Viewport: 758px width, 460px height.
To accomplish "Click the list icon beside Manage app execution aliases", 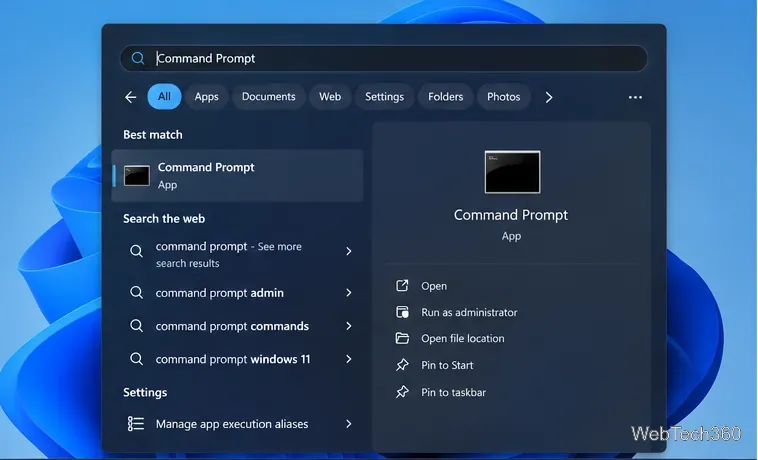I will click(x=136, y=424).
